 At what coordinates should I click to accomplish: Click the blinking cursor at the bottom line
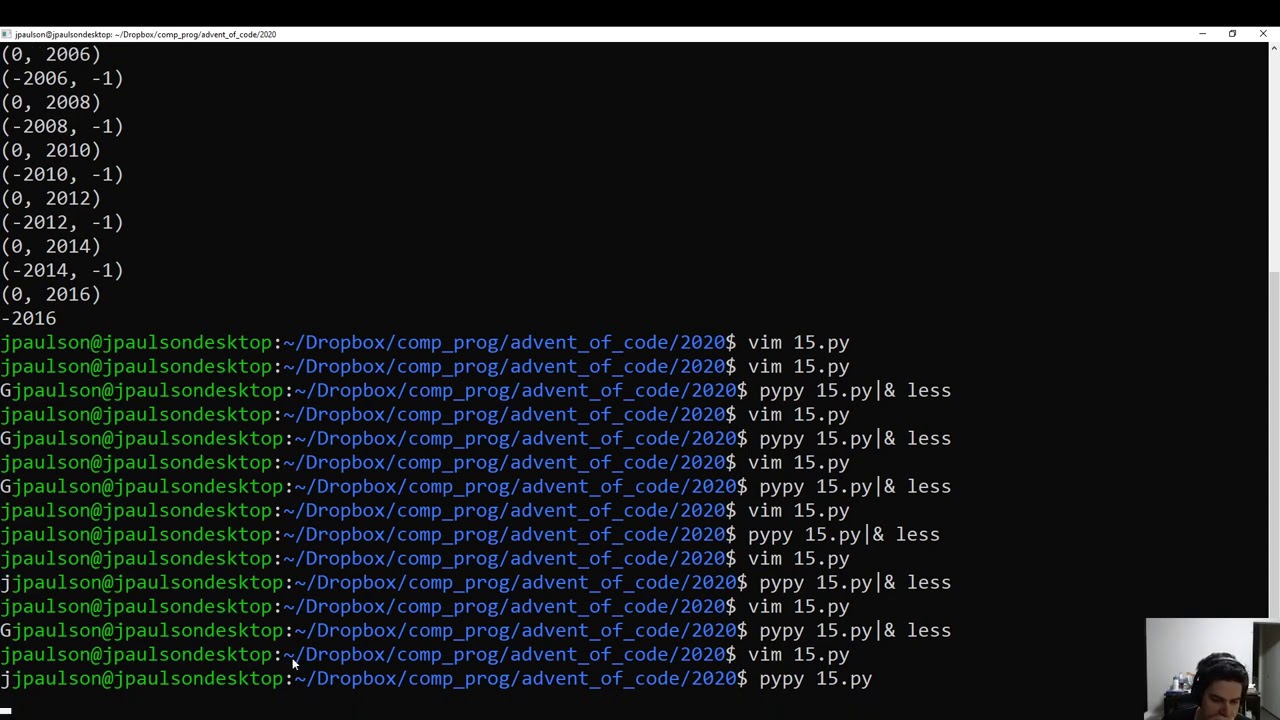(6, 710)
